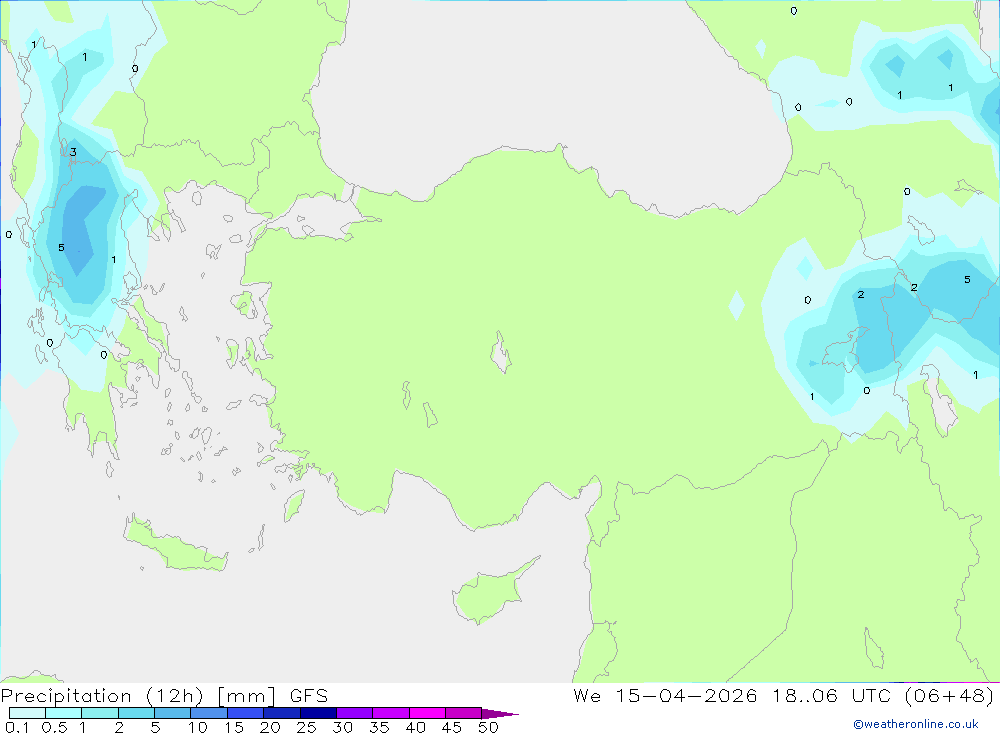The width and height of the screenshot is (1000, 733).
Task: Select the legend swatch between 35 and 40
Action: 390,713
